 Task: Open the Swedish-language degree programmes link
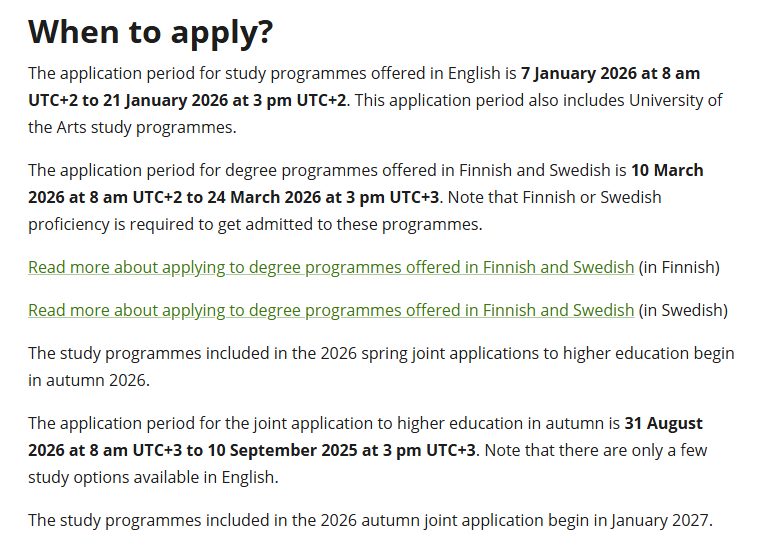tap(330, 310)
